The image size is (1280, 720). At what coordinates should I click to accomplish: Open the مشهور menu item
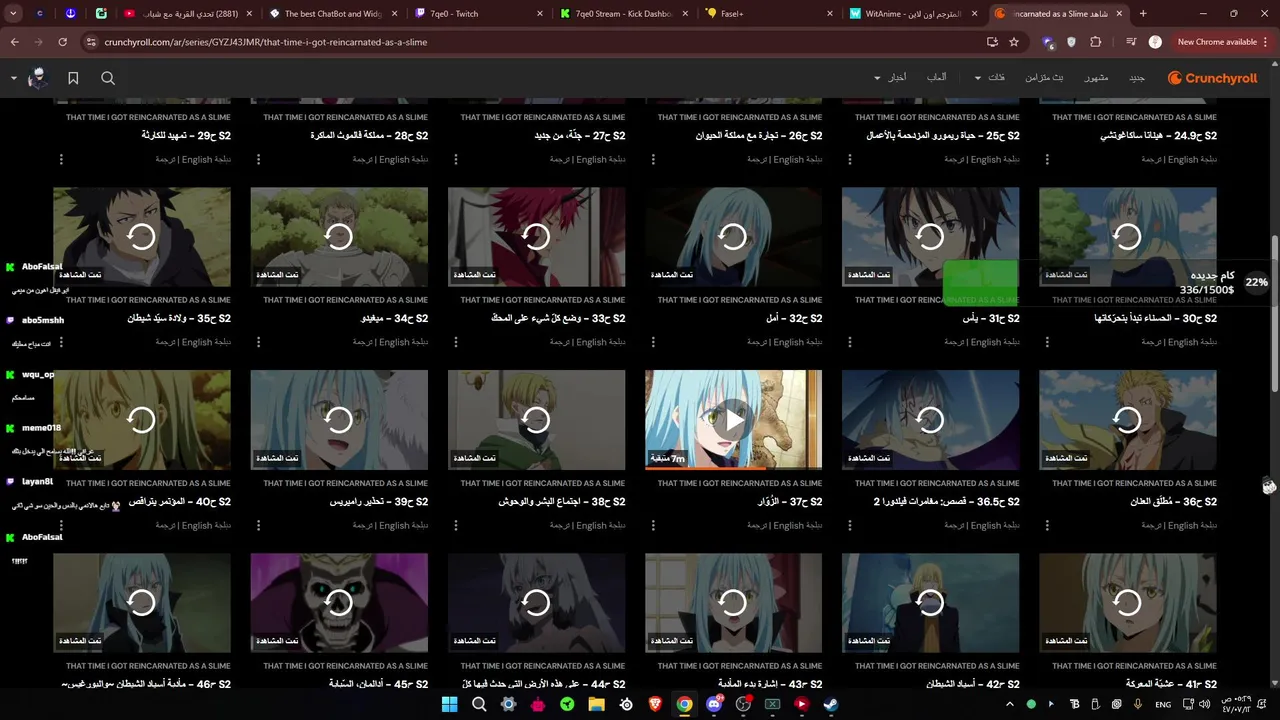pyautogui.click(x=1096, y=78)
